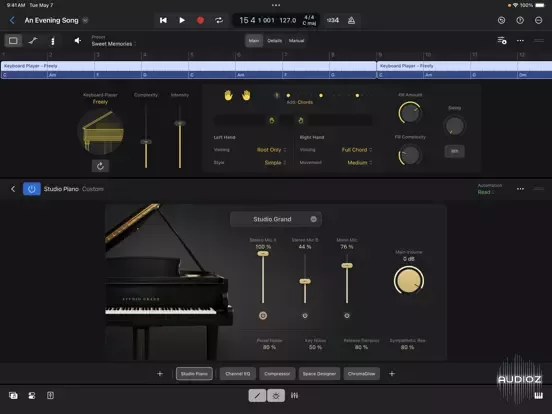Toggle the 1234 count-in button
552x414 pixels.
click(333, 20)
